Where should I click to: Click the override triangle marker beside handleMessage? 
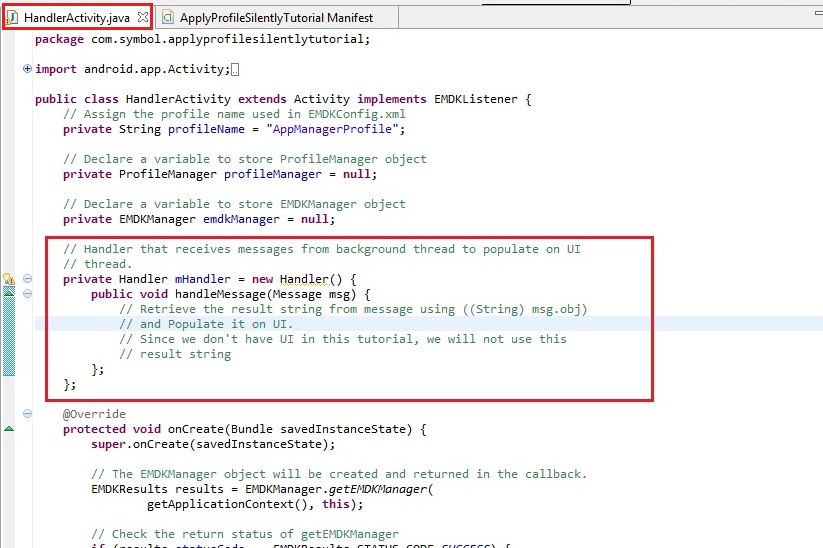(9, 294)
